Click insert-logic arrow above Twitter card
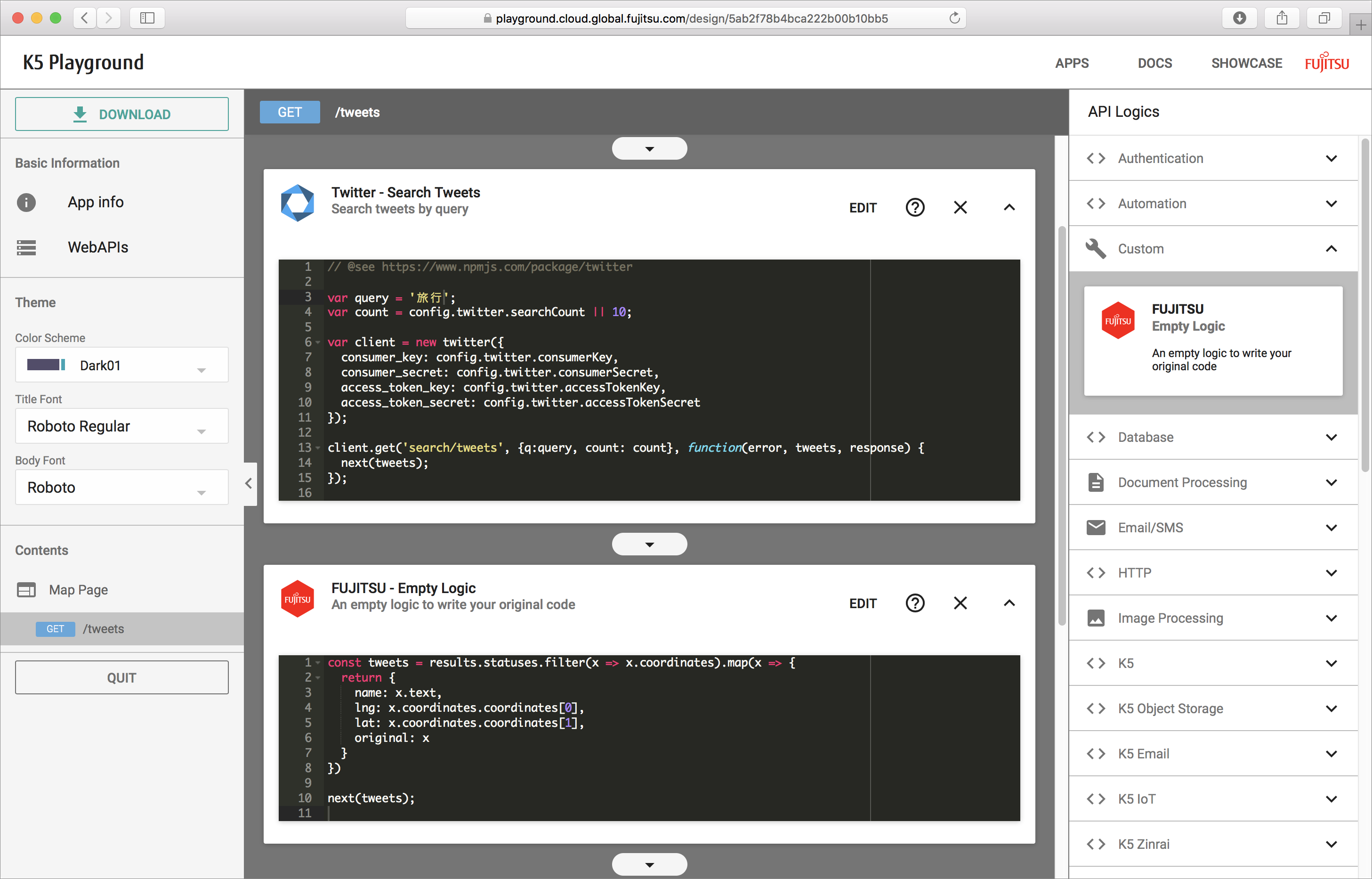 coord(649,148)
